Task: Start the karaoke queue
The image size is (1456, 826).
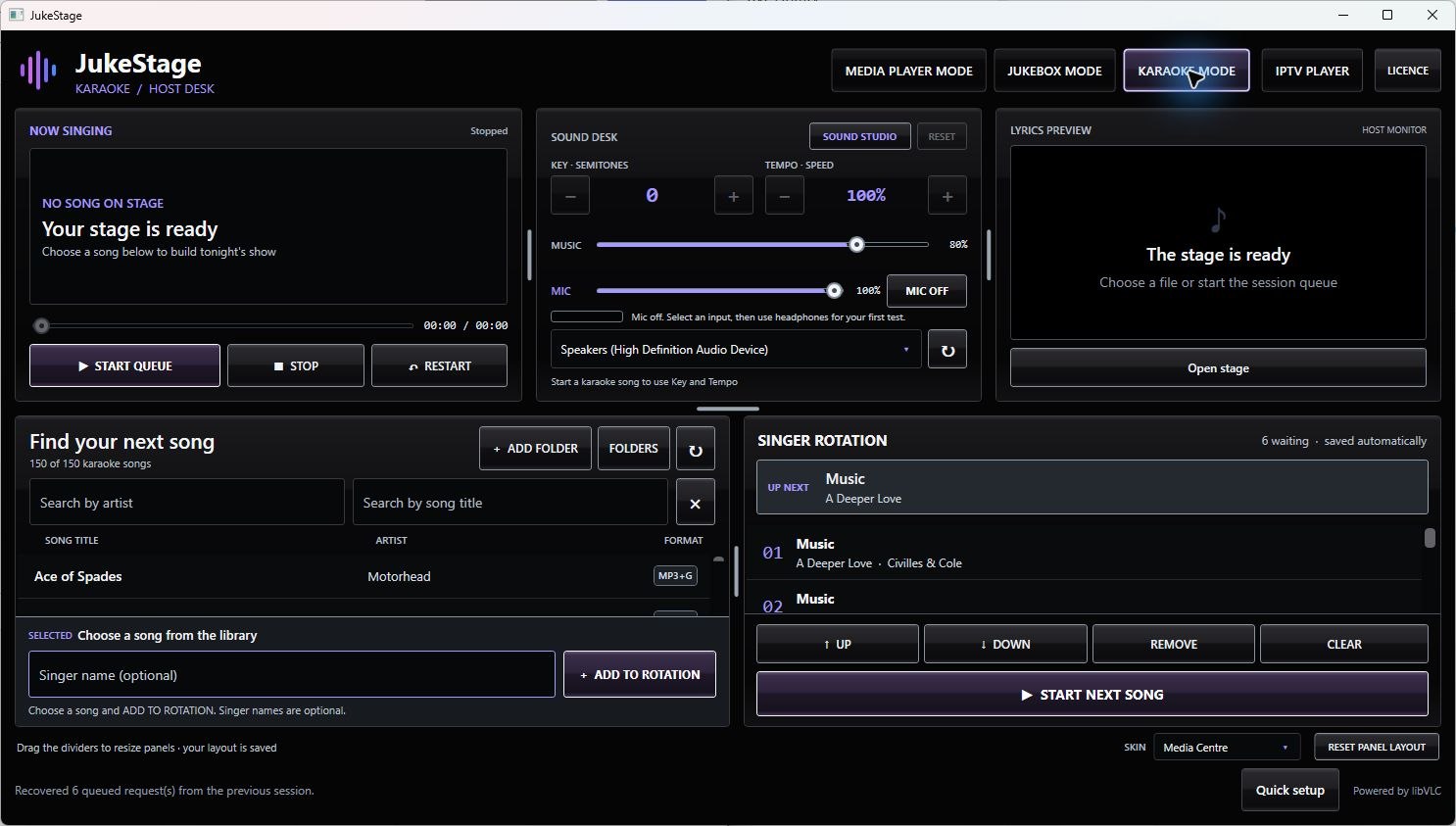Action: pyautogui.click(x=124, y=365)
